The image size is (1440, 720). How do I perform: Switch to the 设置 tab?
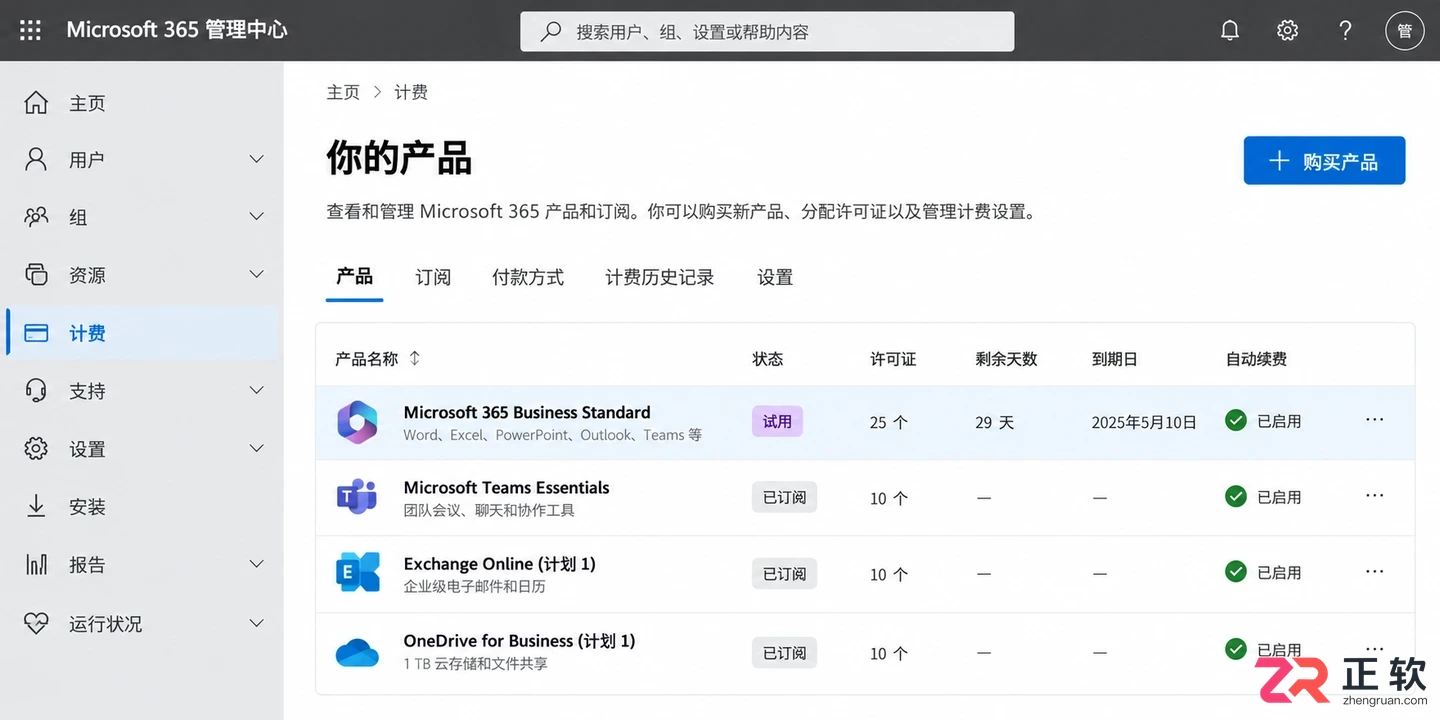[775, 277]
